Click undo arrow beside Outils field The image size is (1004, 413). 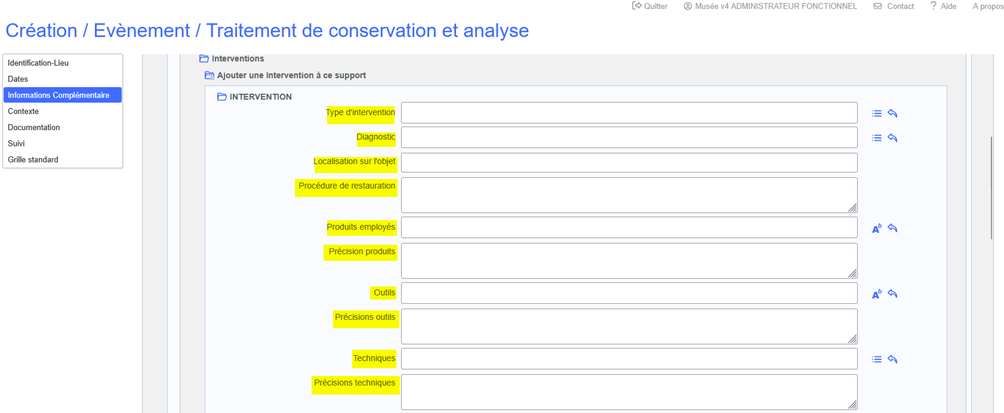click(893, 294)
